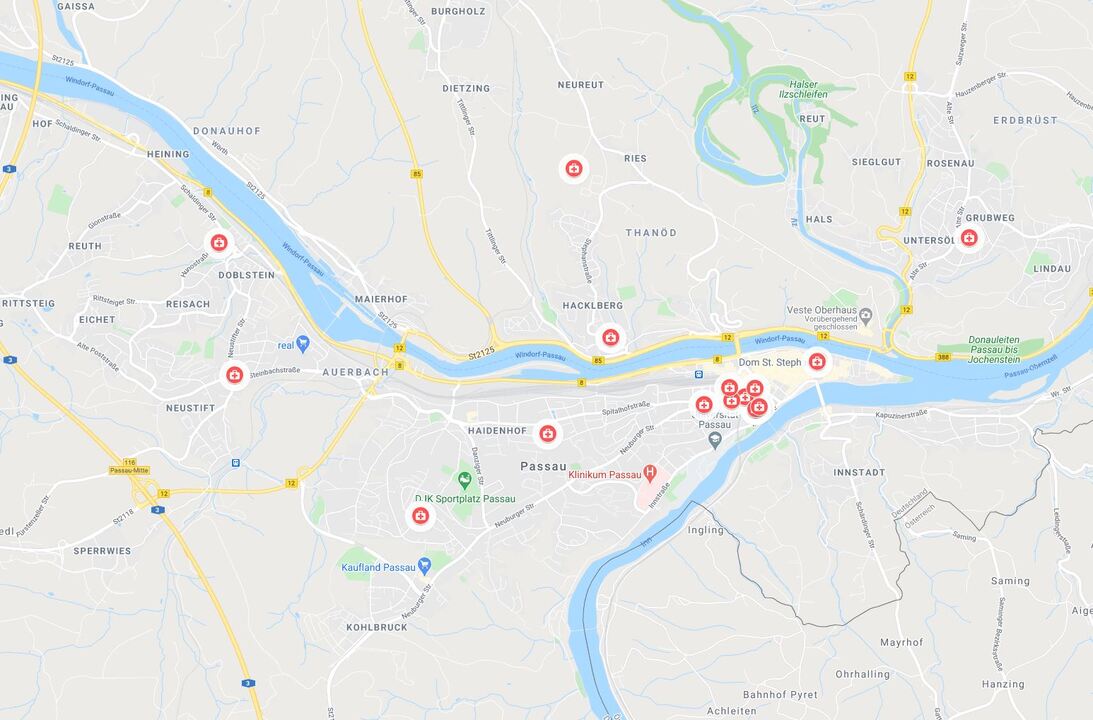1093x720 pixels.
Task: Open the Kaufland Passau shopping cart pin
Action: click(424, 565)
